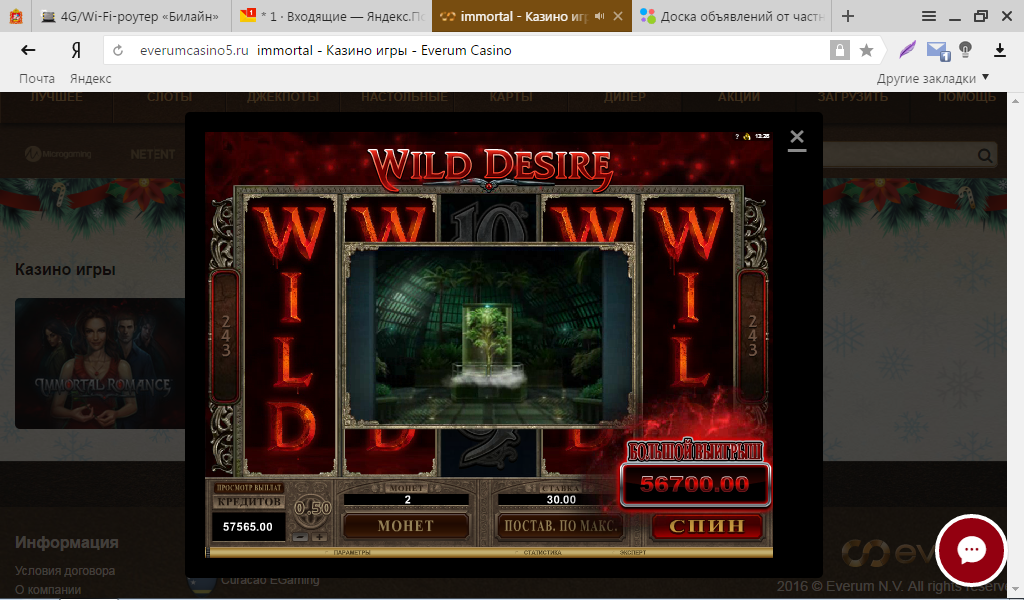The image size is (1024, 600).
Task: Open the browser hamburger menu
Action: click(929, 16)
